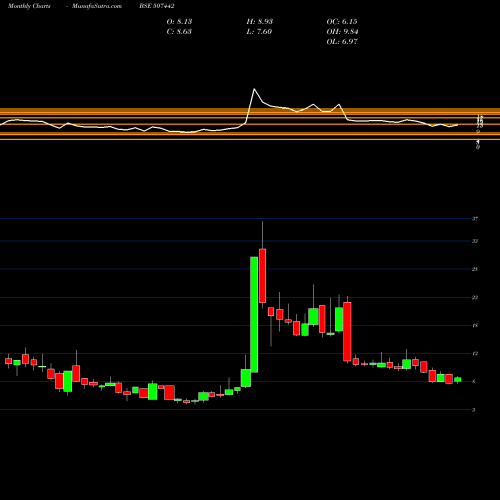500x500 pixels.
Task: Click the '28' price axis label
Action: point(475,269)
